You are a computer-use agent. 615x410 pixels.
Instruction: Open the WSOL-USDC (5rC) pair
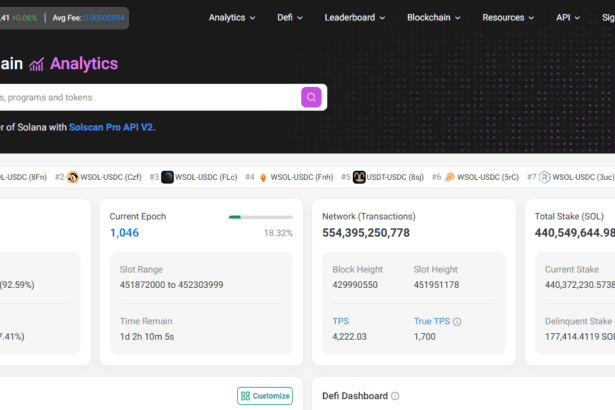coord(488,177)
